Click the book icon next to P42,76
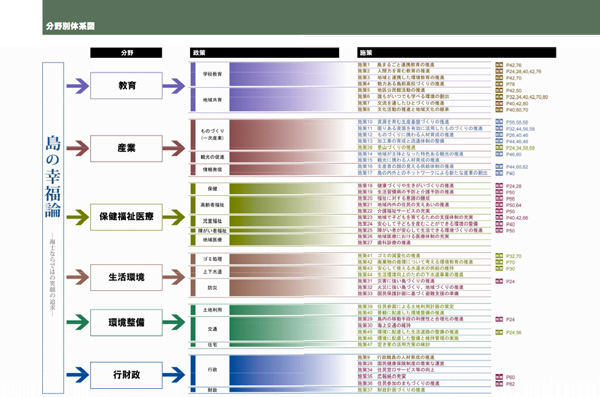Image resolution: width=600 pixels, height=397 pixels. tap(499, 65)
